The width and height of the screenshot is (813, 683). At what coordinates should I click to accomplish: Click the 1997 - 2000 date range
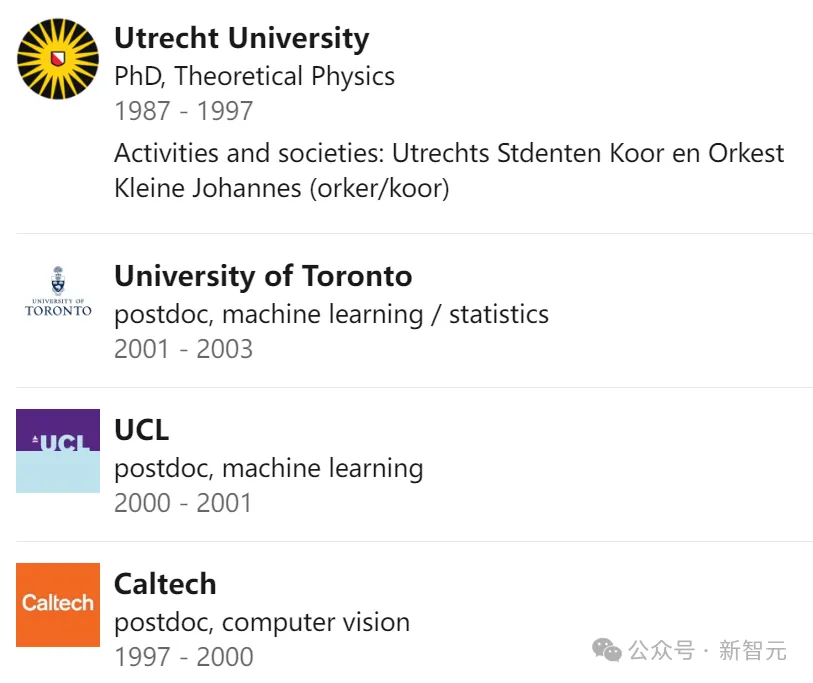coord(184,657)
